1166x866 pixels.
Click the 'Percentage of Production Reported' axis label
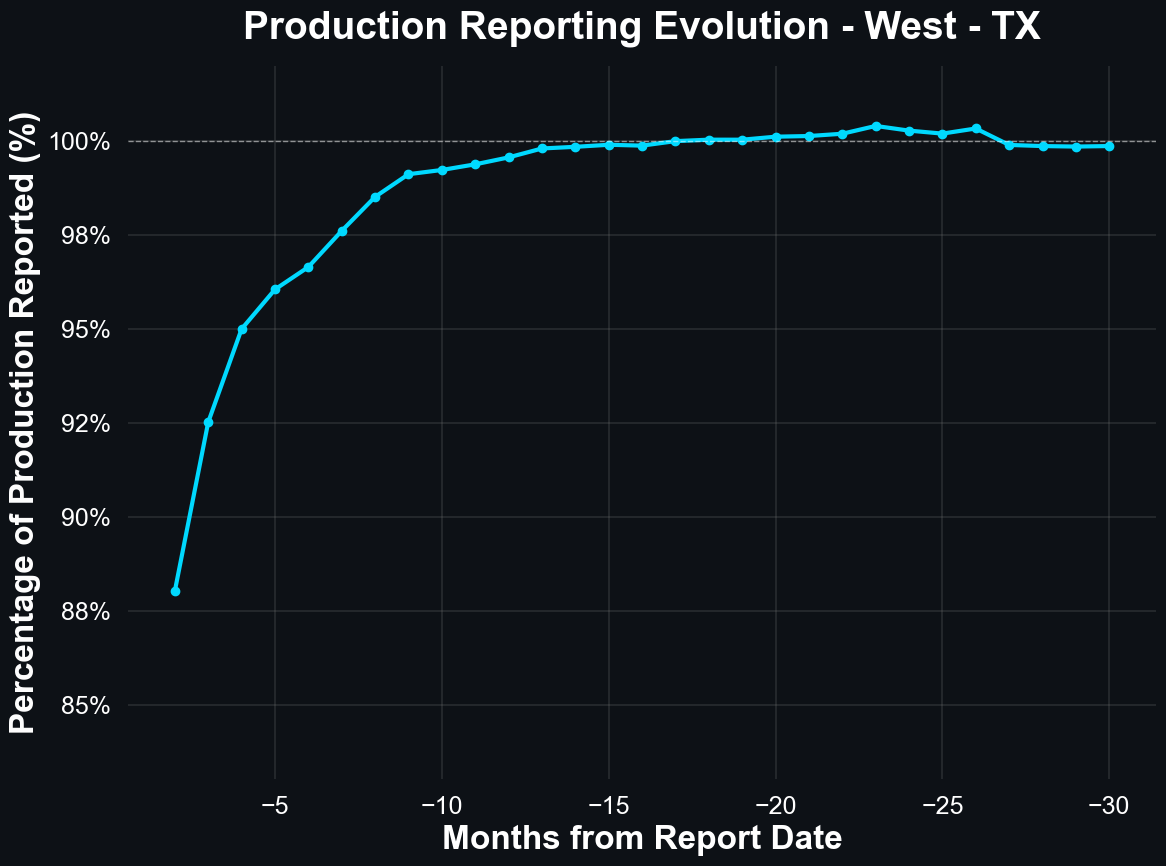24,422
